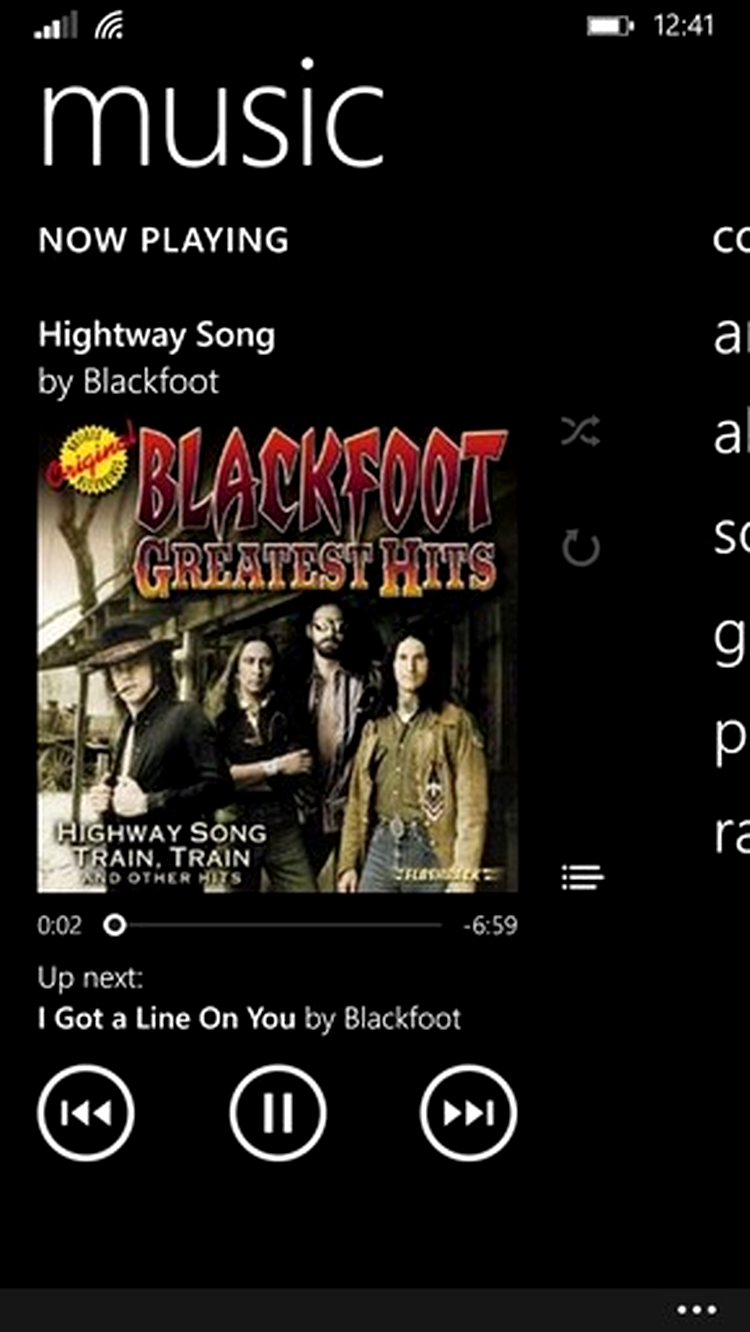This screenshot has width=750, height=1332.
Task: Tap the battery status icon
Action: click(610, 27)
